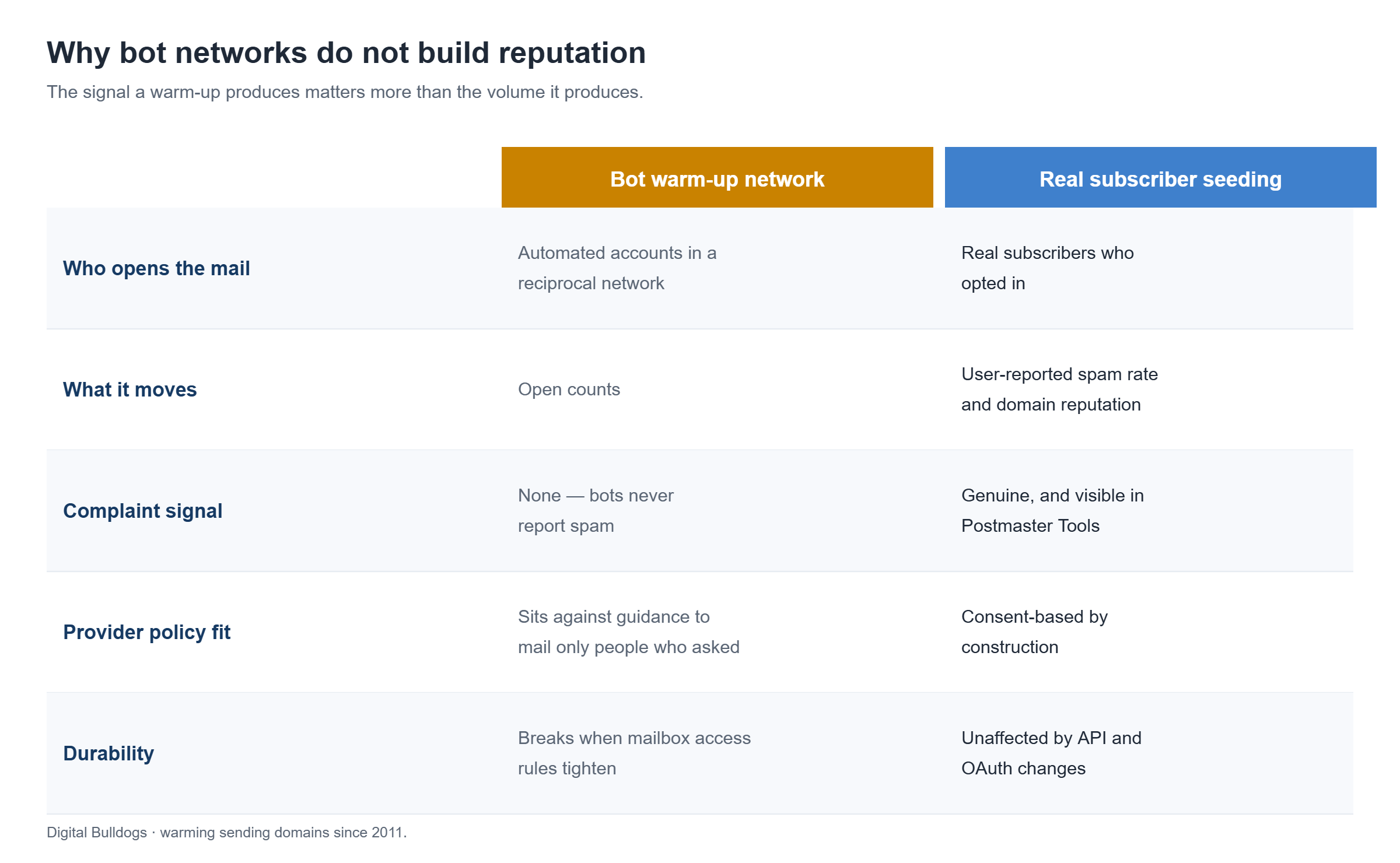This screenshot has height=863, width=1400.
Task: Click the 'Durability' row label
Action: [108, 753]
